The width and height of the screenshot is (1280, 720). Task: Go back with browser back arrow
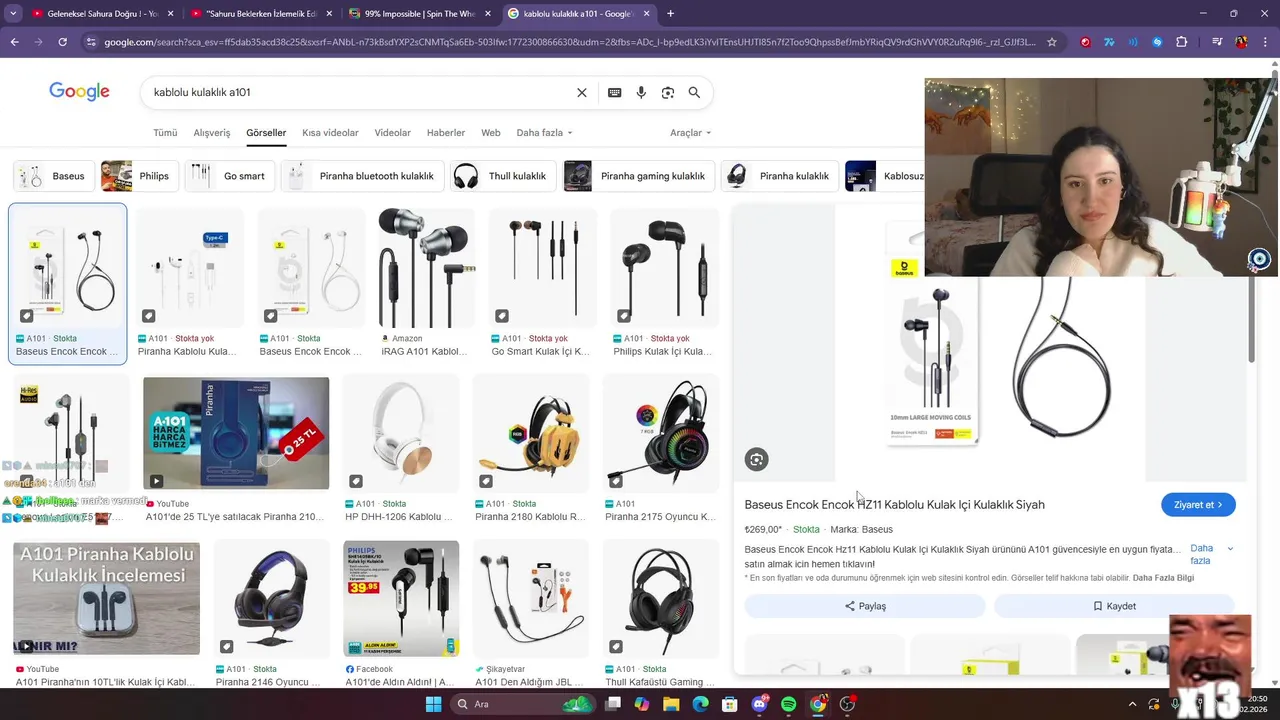pos(14,42)
